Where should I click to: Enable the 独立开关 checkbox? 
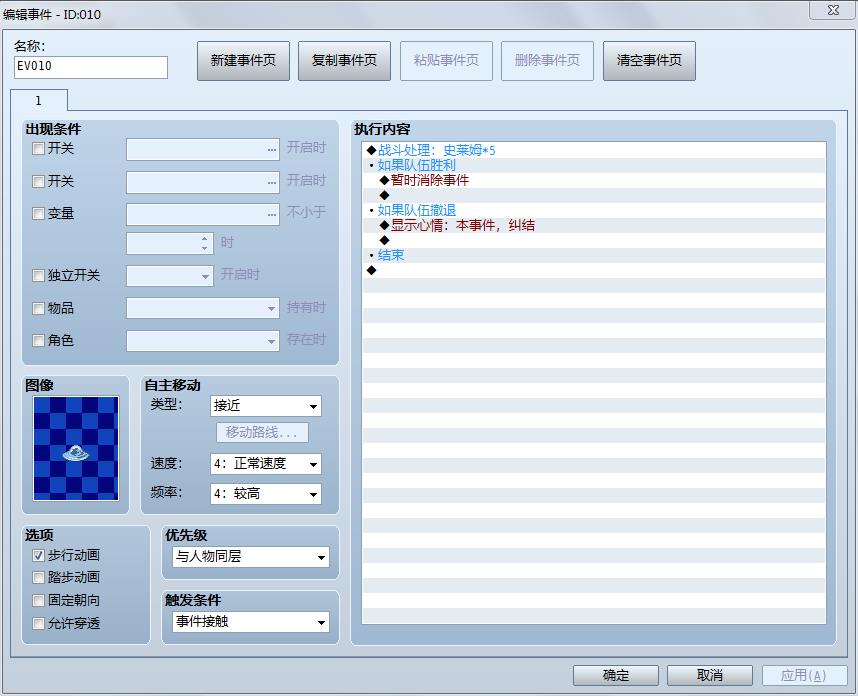coord(38,275)
